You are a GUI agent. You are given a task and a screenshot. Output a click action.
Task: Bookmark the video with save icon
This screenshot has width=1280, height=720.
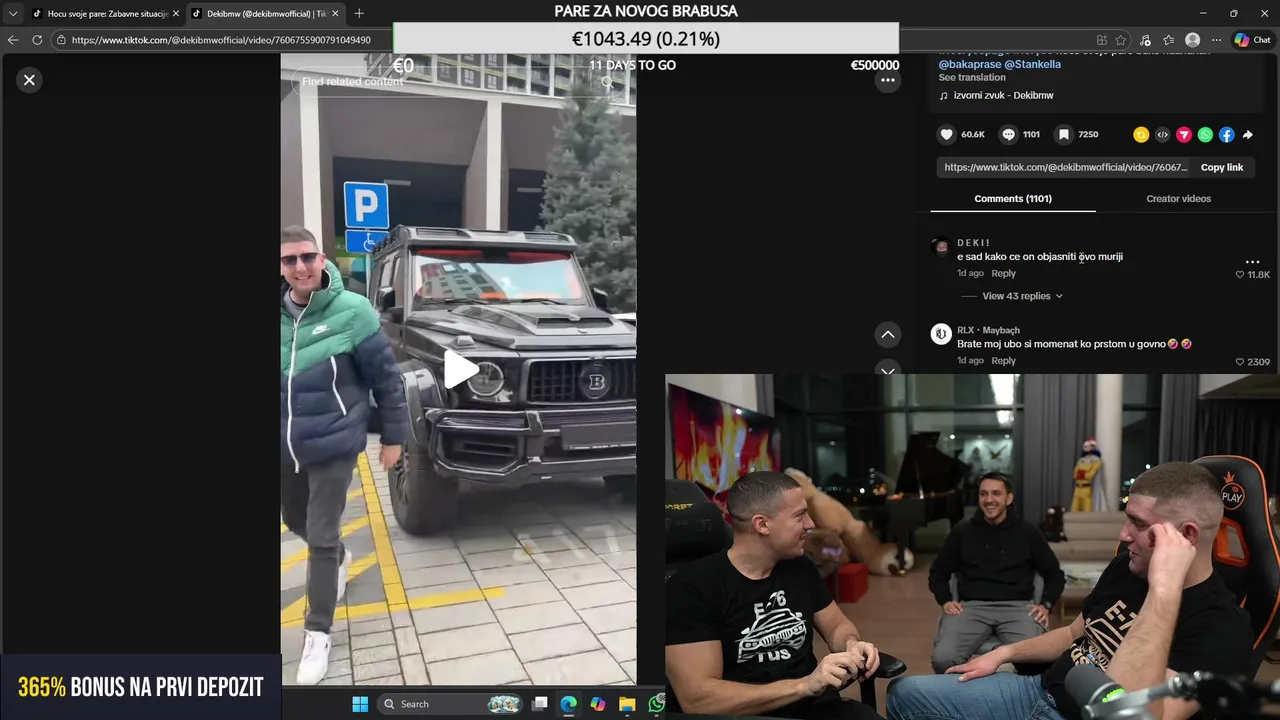click(x=1064, y=134)
